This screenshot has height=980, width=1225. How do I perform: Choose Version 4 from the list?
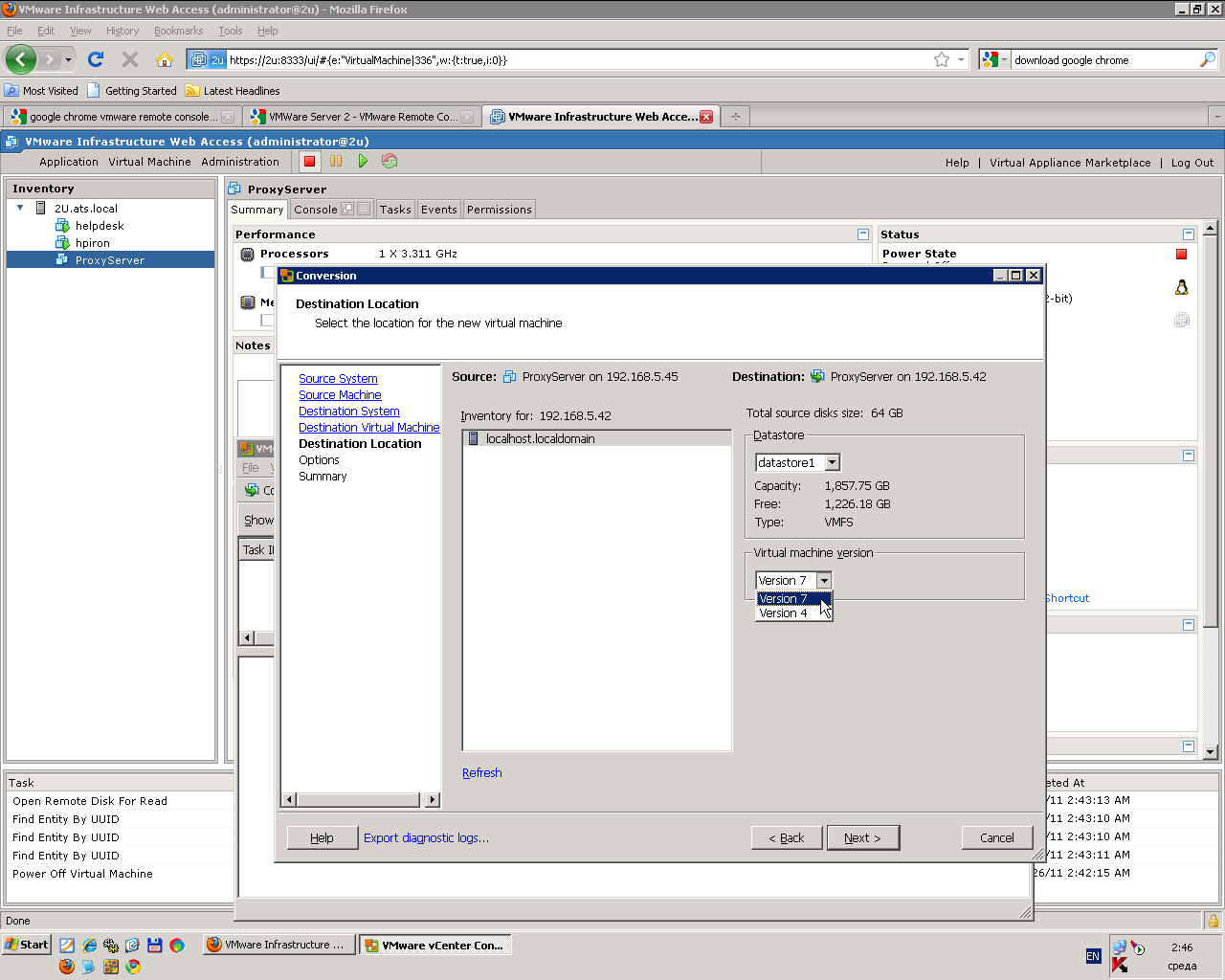(793, 613)
